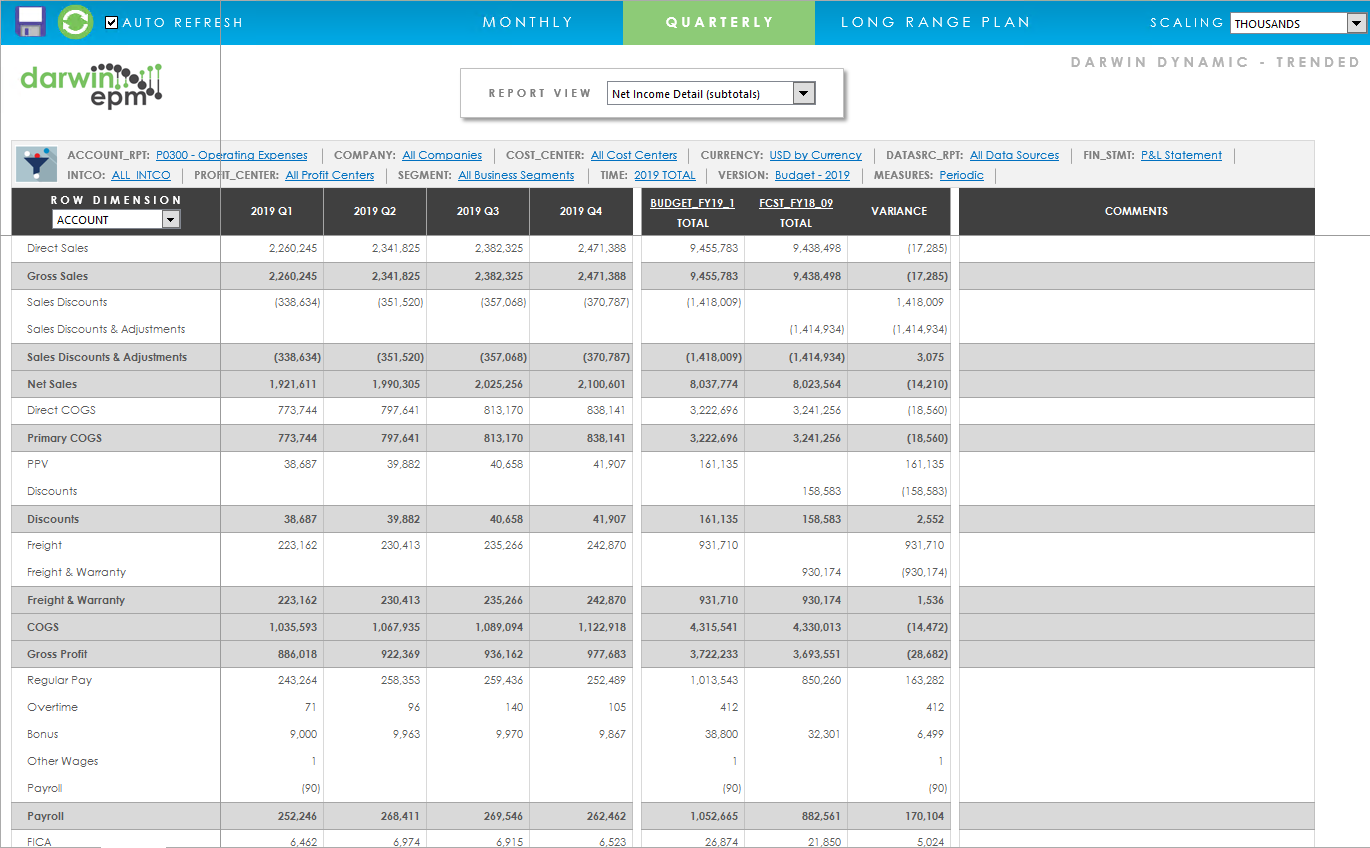Select the Freight row label
Image resolution: width=1370 pixels, height=848 pixels.
coord(45,545)
